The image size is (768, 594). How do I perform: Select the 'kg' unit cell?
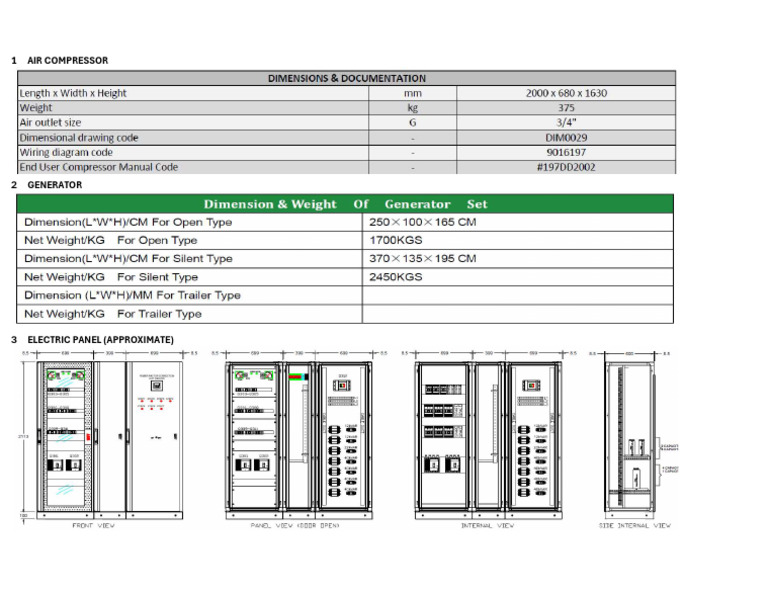pyautogui.click(x=412, y=108)
